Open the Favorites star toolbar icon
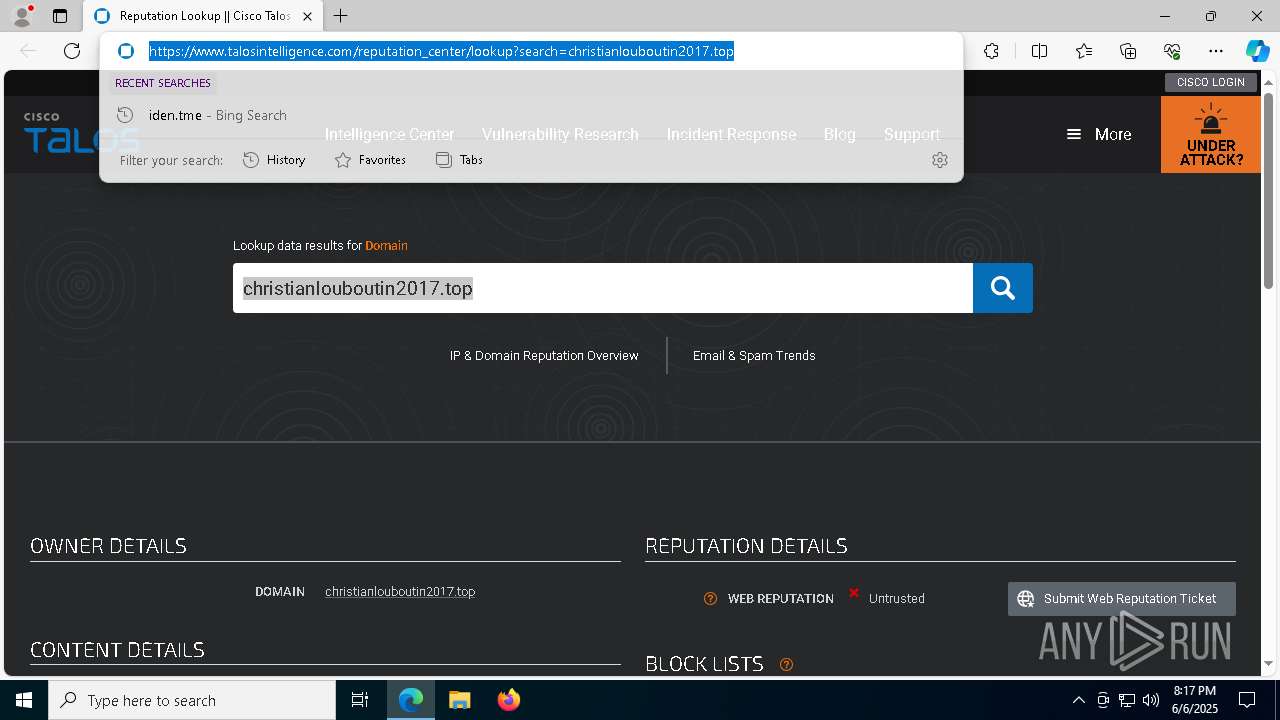The image size is (1280, 720). [1084, 51]
